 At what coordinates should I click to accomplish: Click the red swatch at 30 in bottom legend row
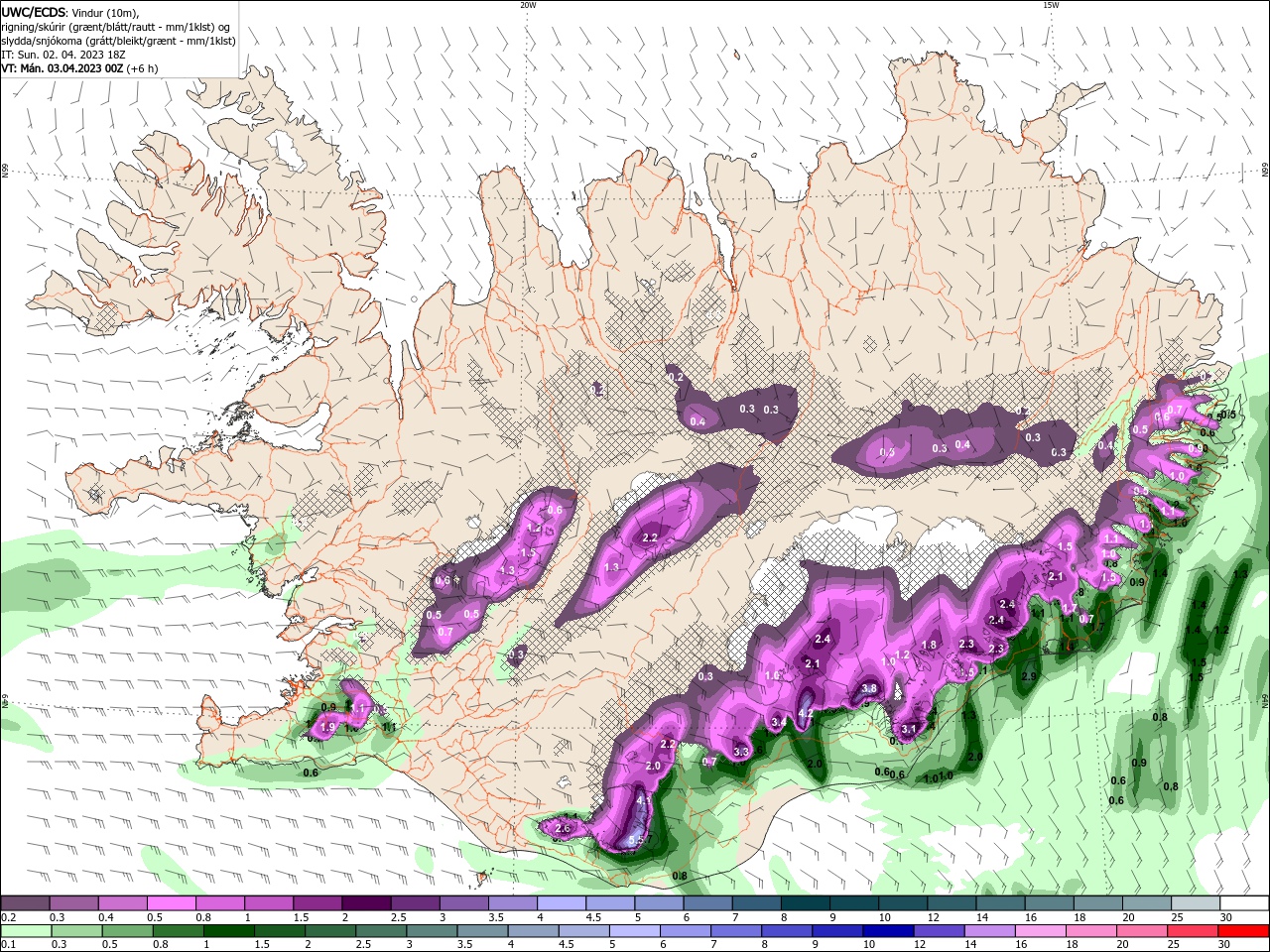[x=1244, y=931]
